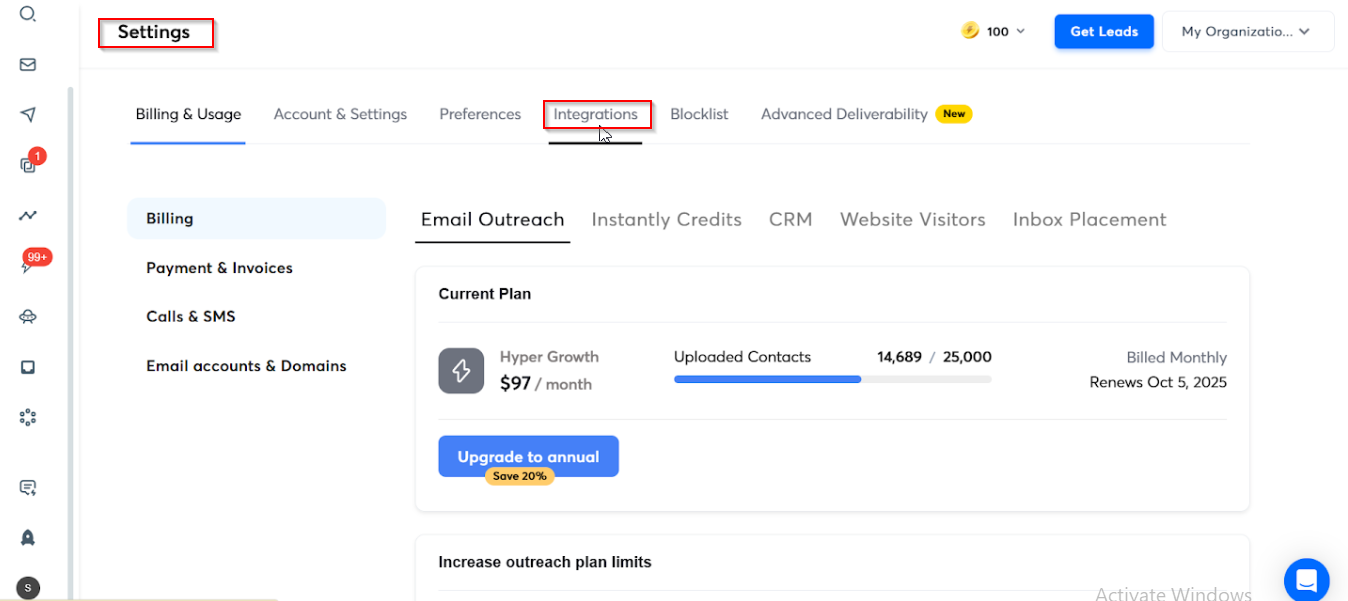Viewport: 1348px width, 601px height.
Task: Click the user avatar S in sidebar
Action: coord(28,588)
